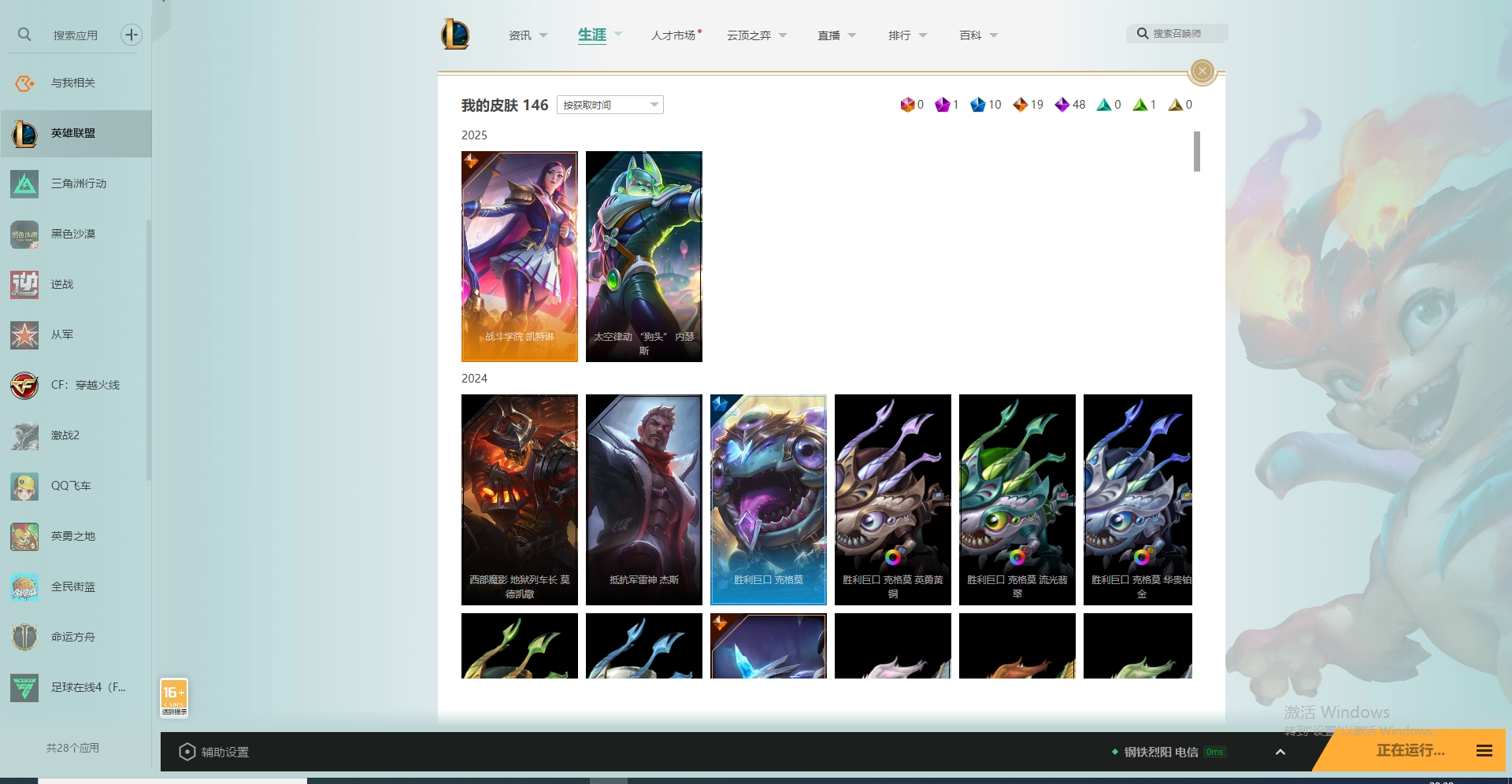
Task: Open the 直播 tab
Action: 828,35
